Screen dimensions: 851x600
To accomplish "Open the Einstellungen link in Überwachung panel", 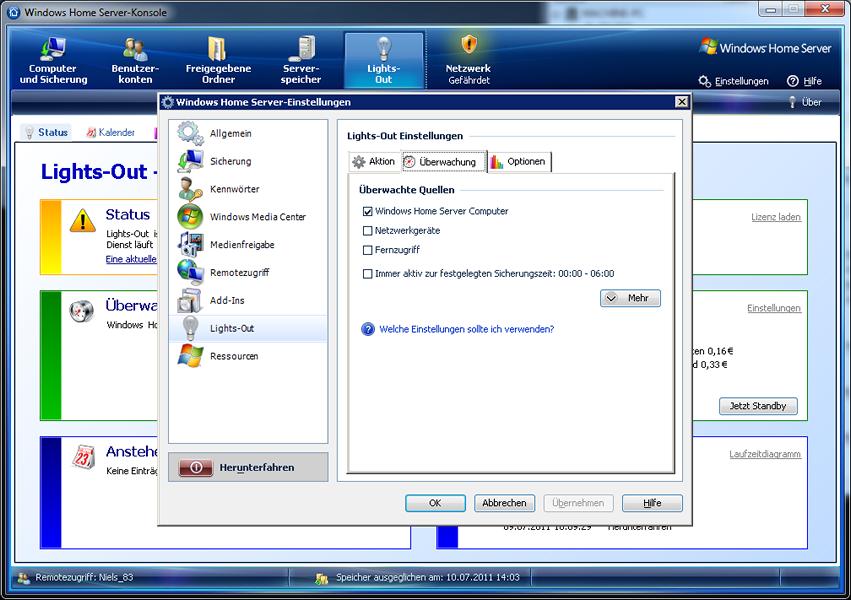I will 773,308.
